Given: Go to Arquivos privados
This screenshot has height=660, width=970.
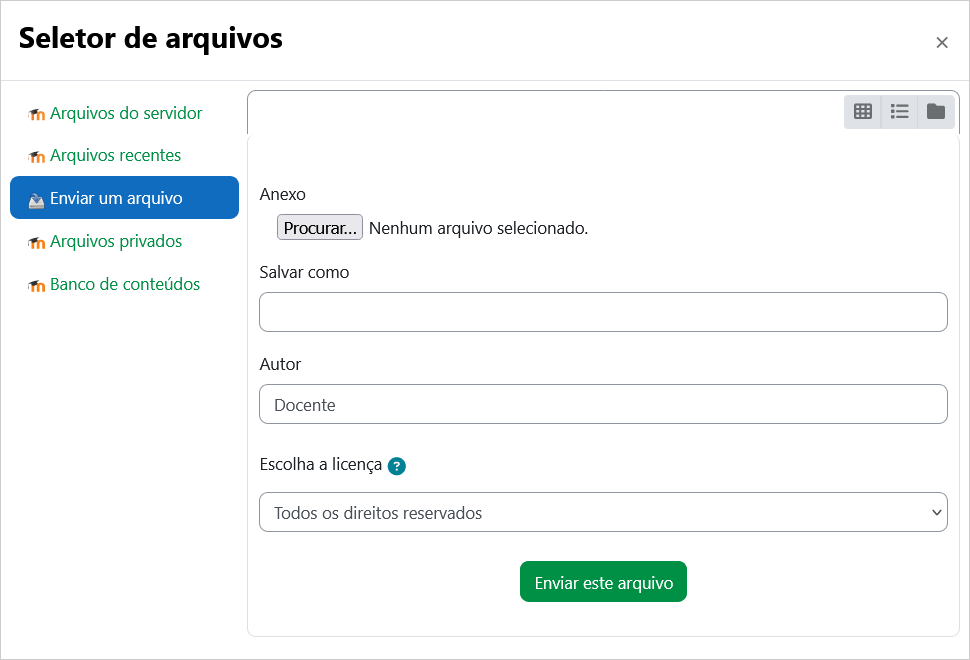Looking at the screenshot, I should (x=116, y=242).
